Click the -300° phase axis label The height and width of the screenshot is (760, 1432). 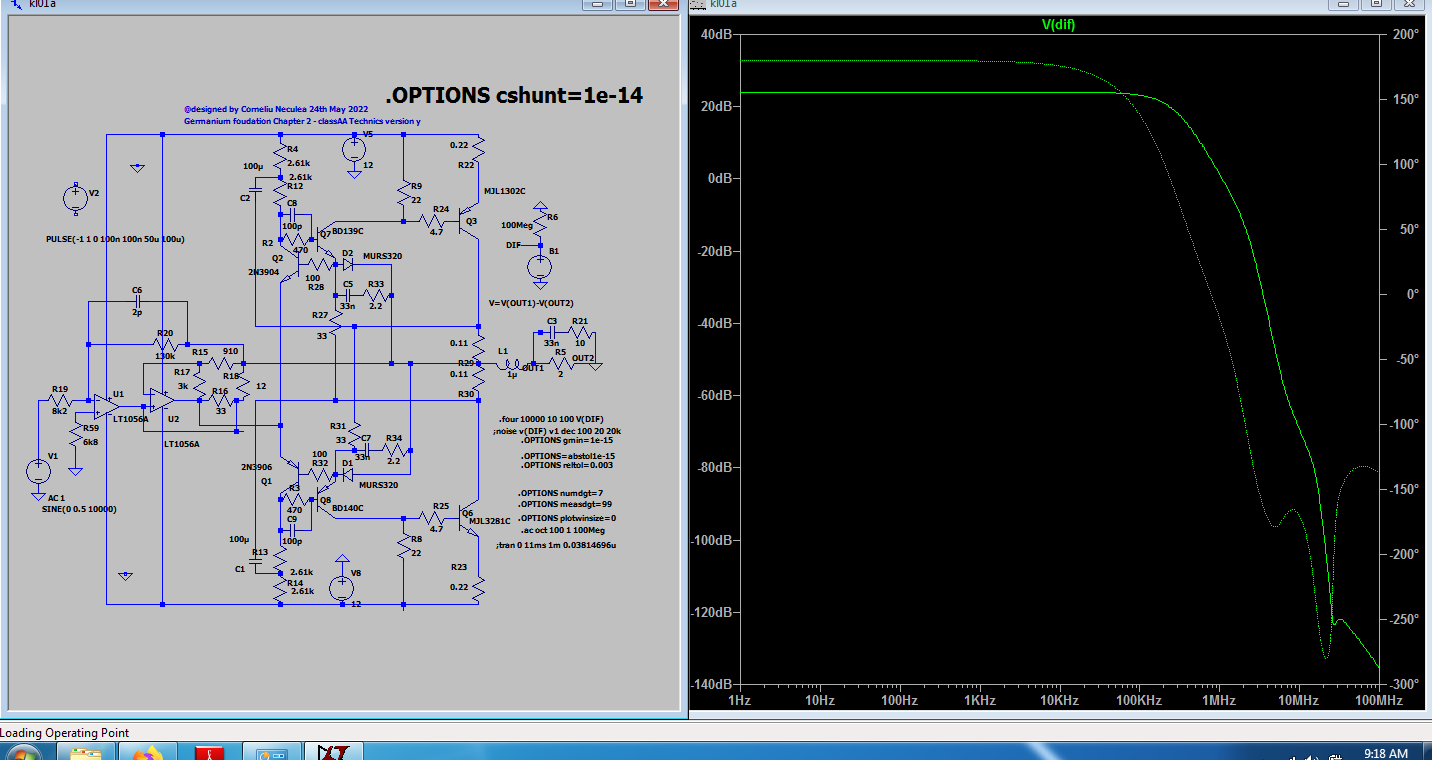pyautogui.click(x=1404, y=684)
